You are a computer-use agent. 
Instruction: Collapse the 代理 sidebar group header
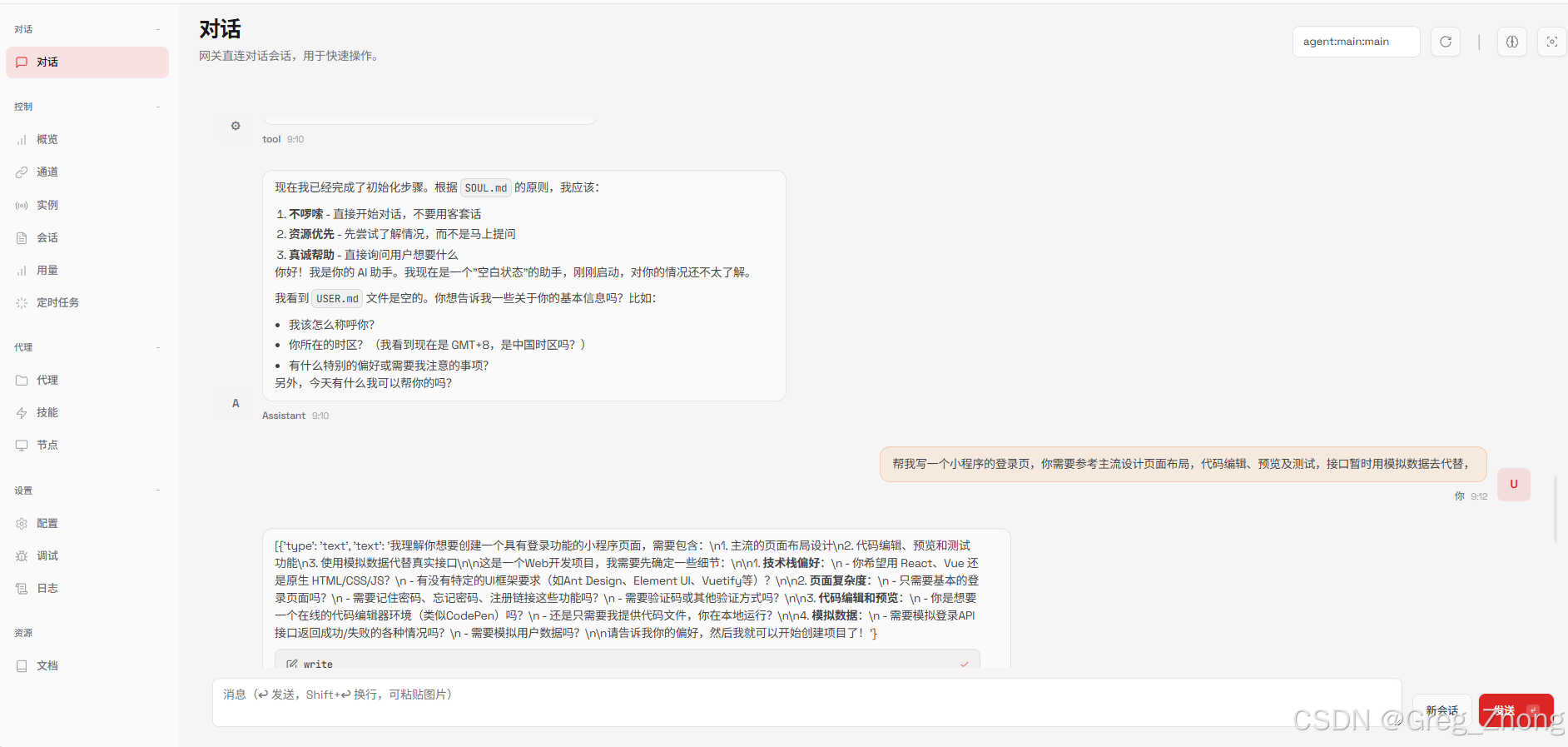tap(87, 348)
